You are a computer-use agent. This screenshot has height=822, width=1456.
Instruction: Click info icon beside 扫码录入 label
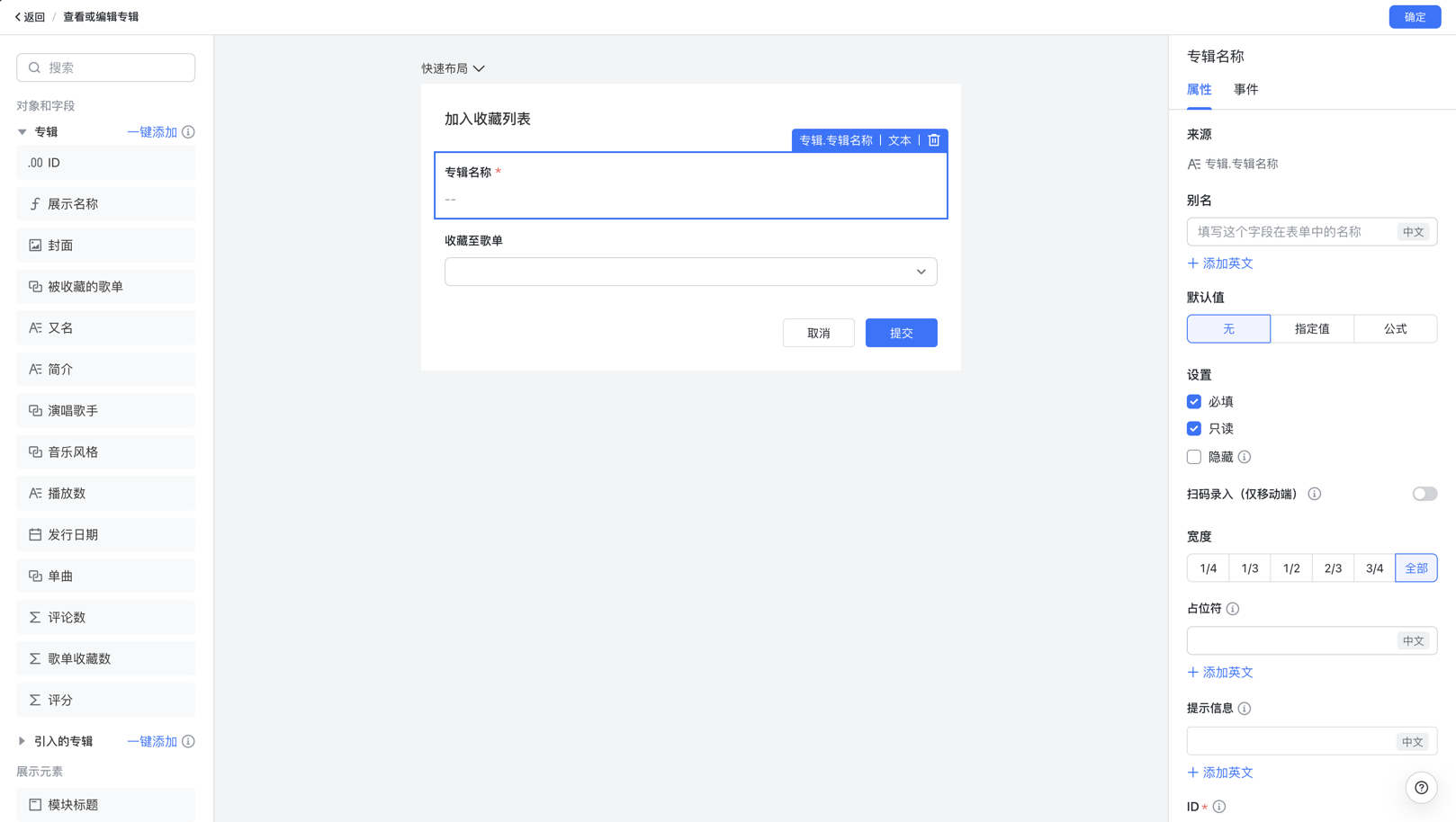pos(1315,494)
